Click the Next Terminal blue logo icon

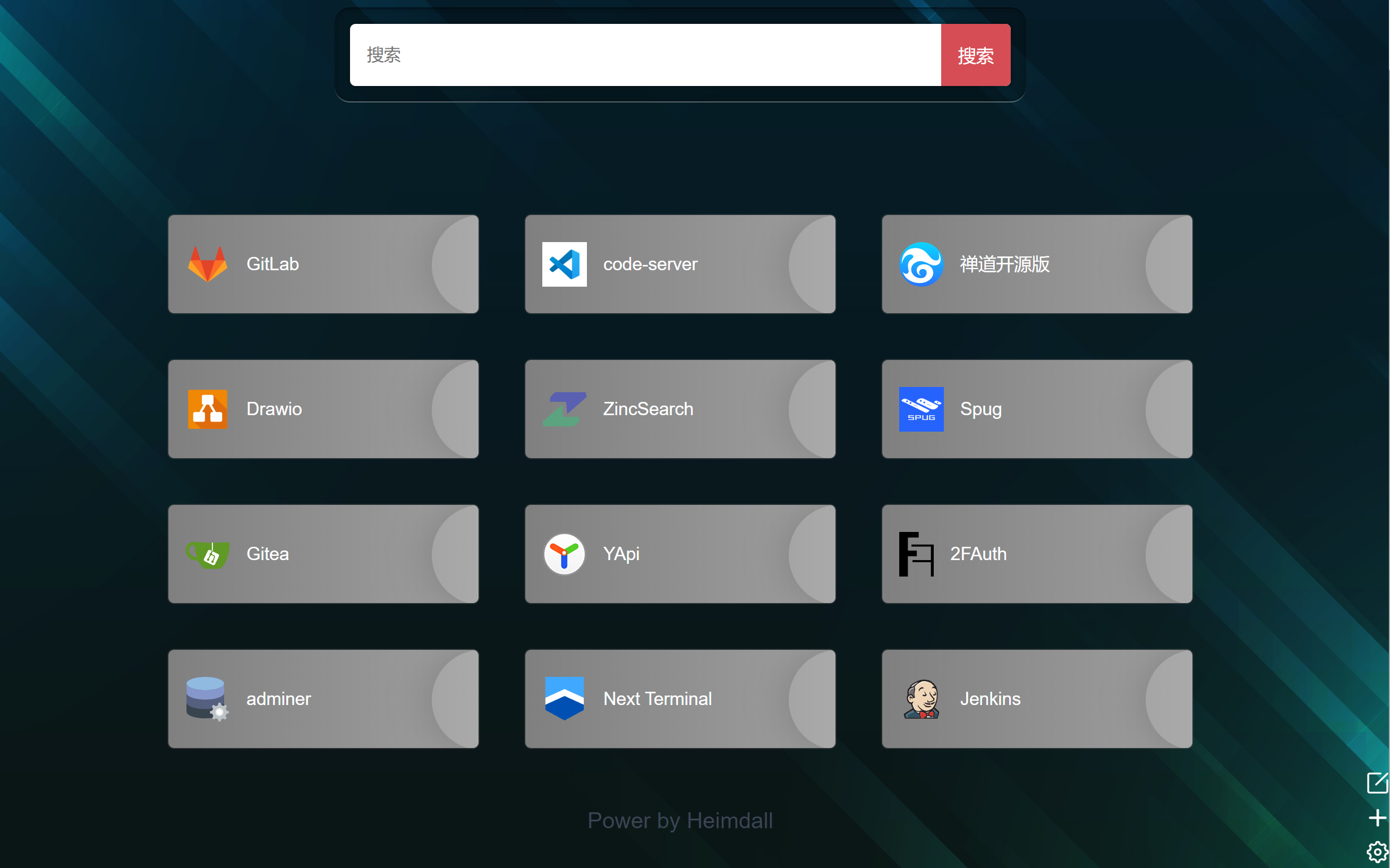click(x=564, y=699)
